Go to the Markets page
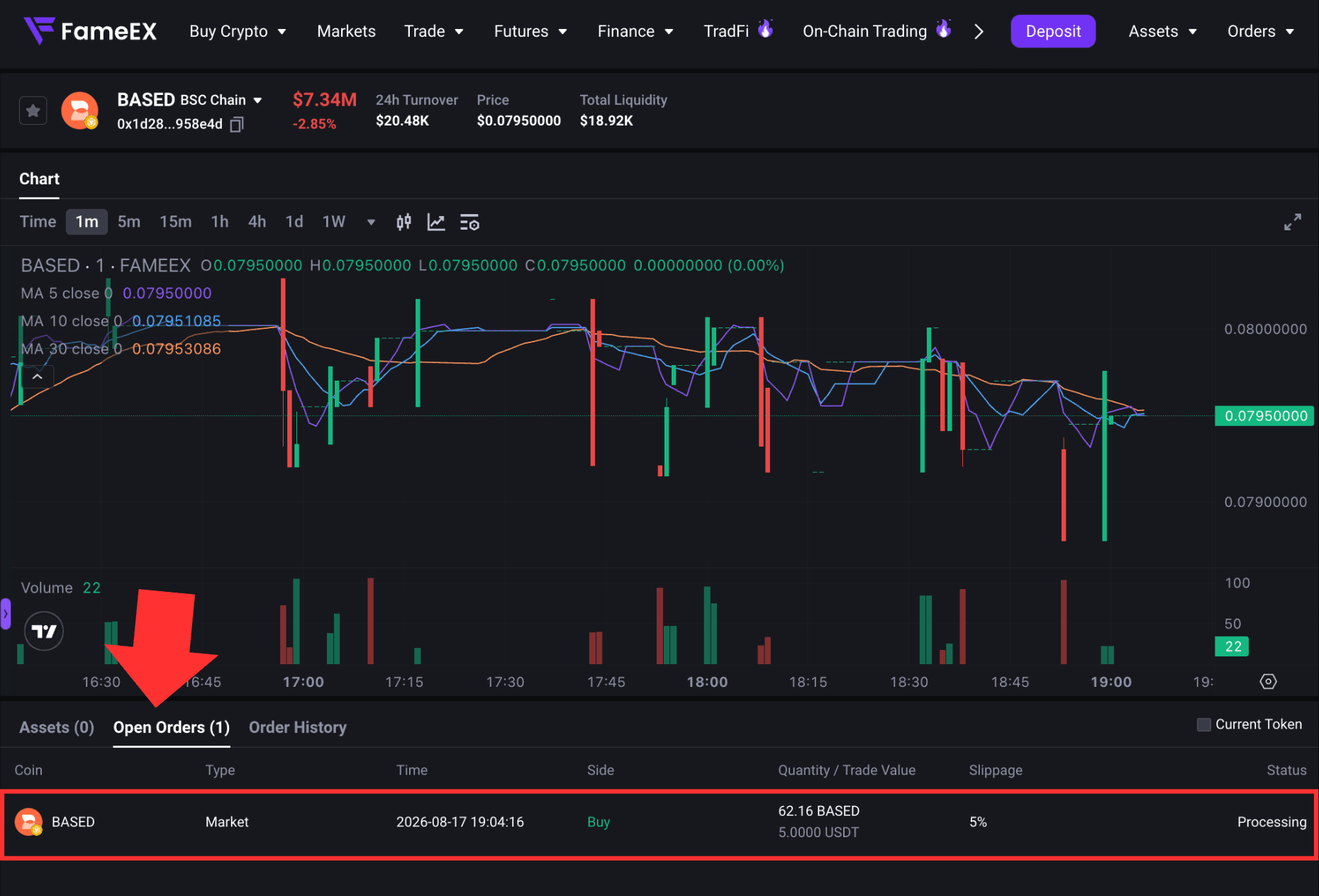 346,31
